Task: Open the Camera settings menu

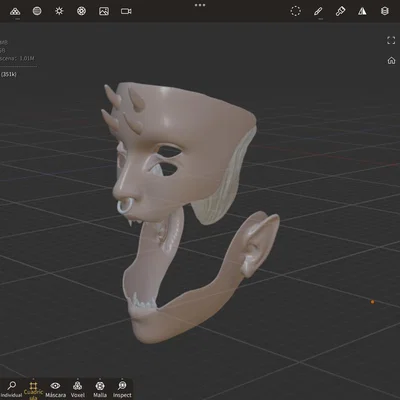Action: click(126, 11)
